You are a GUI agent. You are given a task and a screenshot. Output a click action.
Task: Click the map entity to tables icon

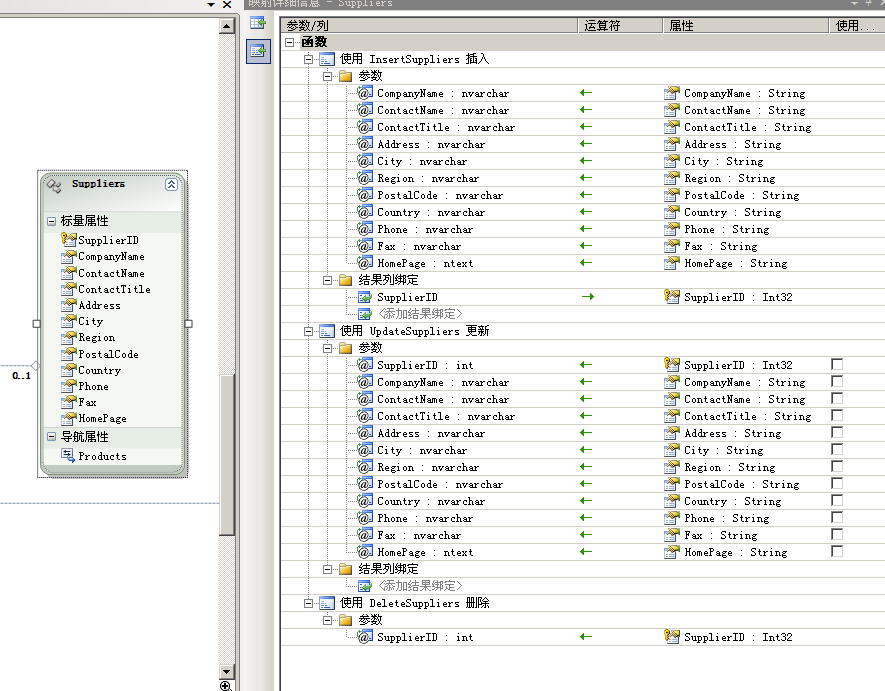pos(258,23)
